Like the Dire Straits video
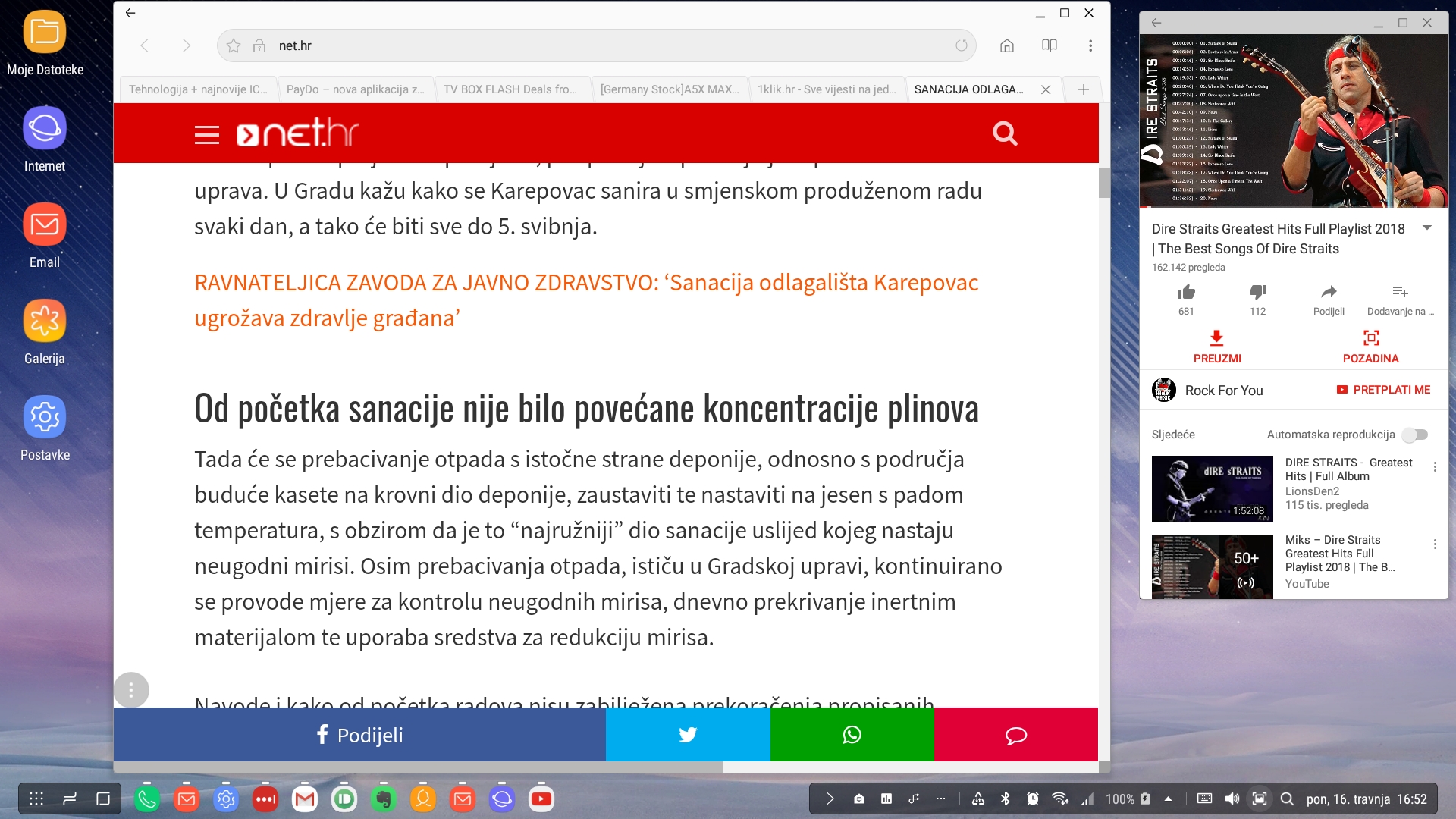This screenshot has width=1456, height=819. (1186, 293)
